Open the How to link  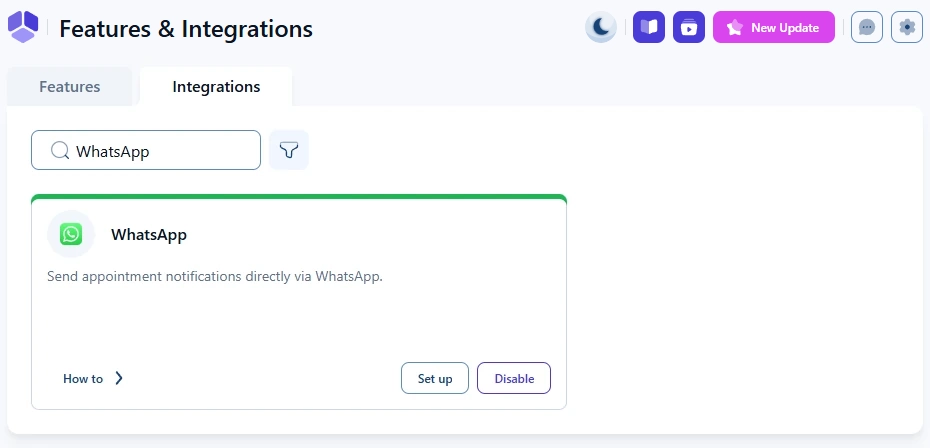coord(83,379)
